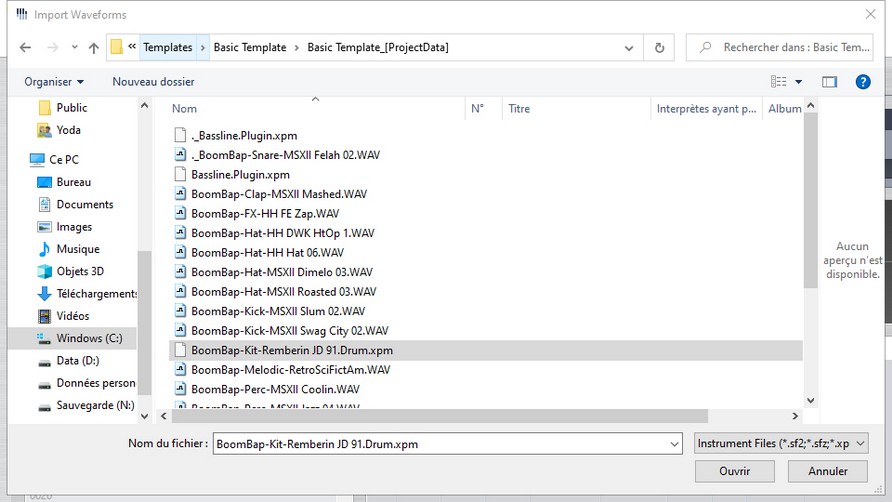
Task: Change view layout icon
Action: click(779, 82)
